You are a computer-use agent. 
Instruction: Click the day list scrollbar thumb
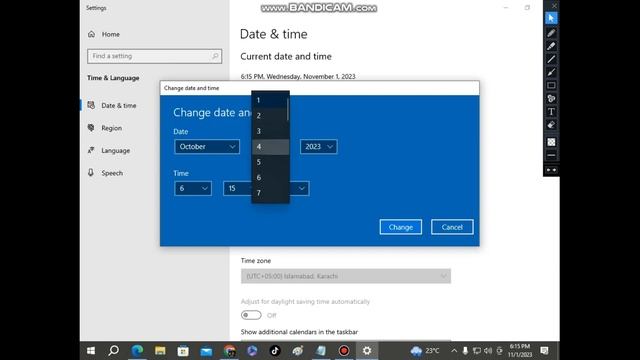click(288, 109)
